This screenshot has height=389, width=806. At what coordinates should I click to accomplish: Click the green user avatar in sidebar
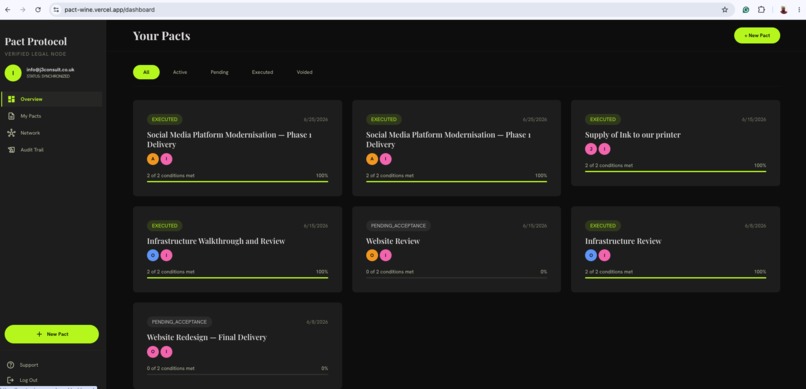[13, 73]
